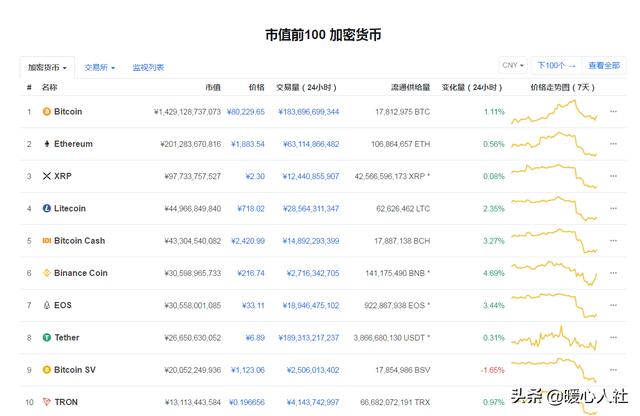Click Bitcoin market cap ¥1,429,128,737,073
Viewport: 640px width, 416px height.
coord(187,111)
